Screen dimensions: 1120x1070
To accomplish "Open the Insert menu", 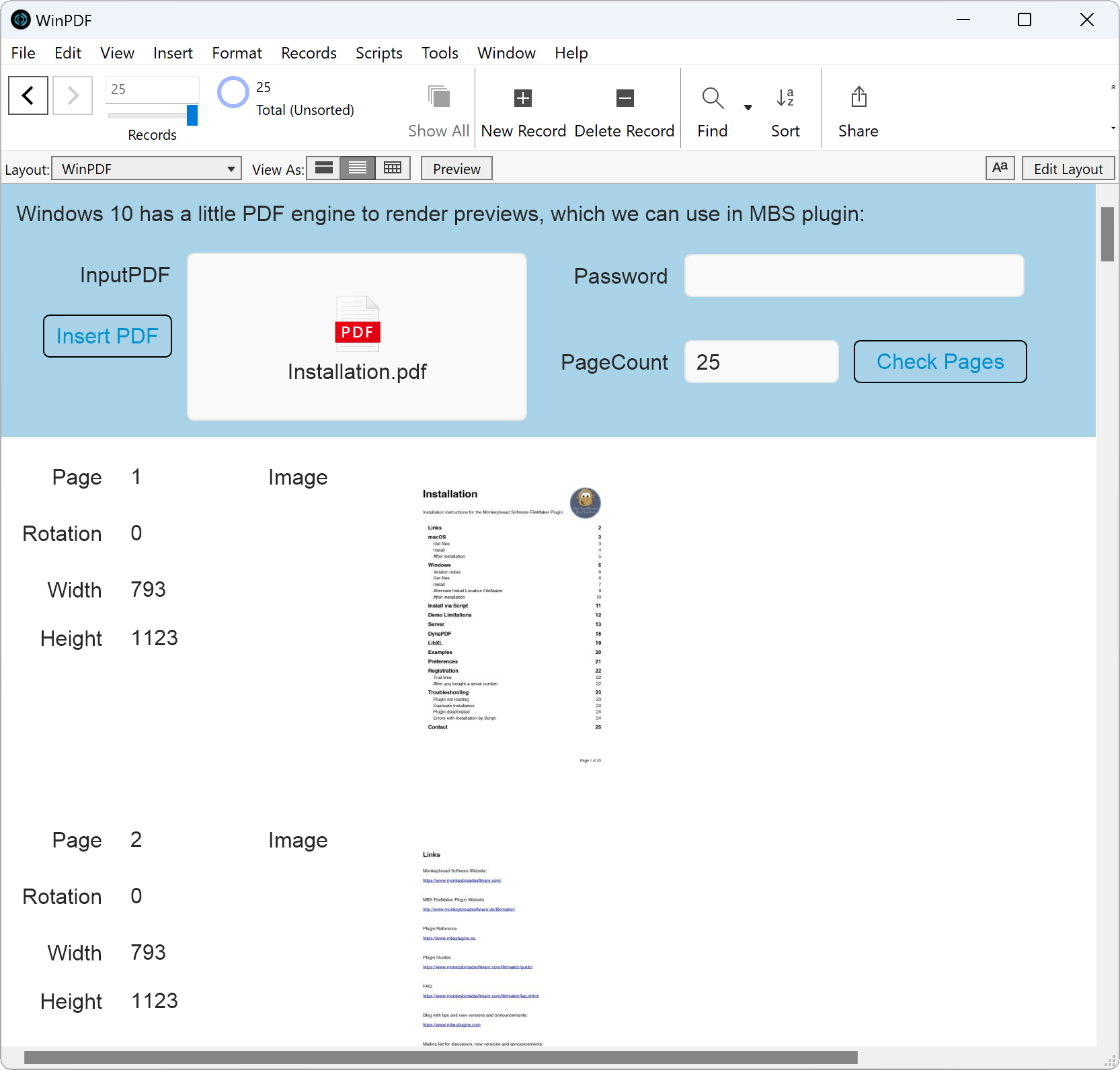I will 173,53.
